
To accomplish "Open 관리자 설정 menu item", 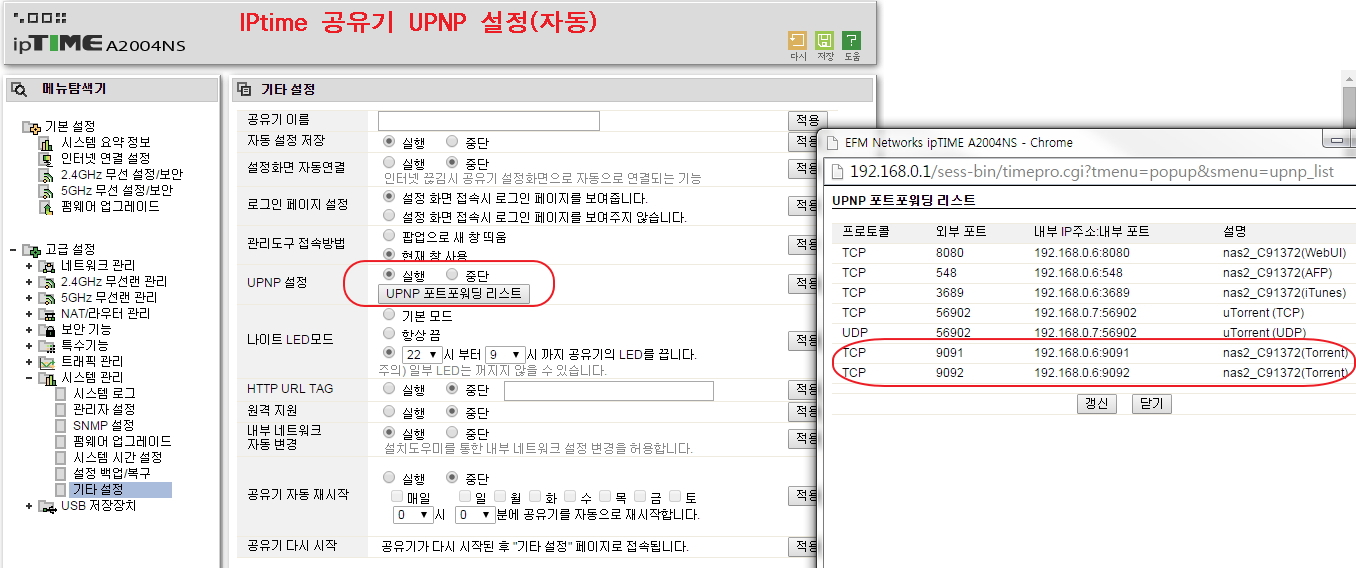I will 104,409.
